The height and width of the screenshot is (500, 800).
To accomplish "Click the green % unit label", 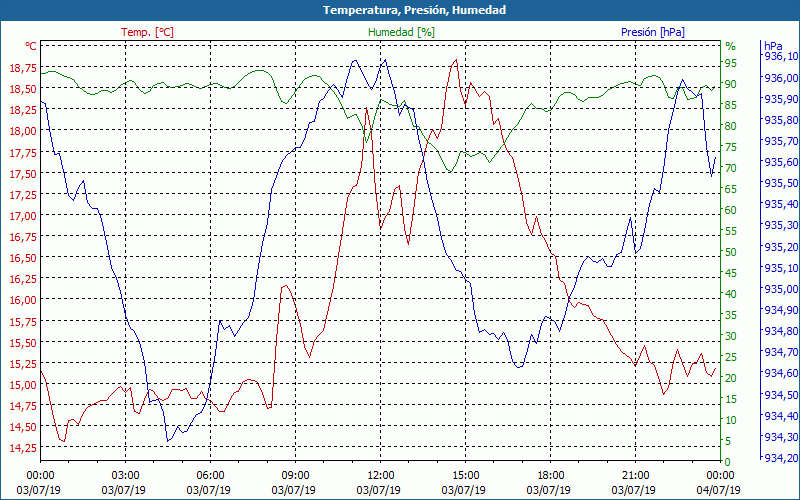I will click(731, 46).
